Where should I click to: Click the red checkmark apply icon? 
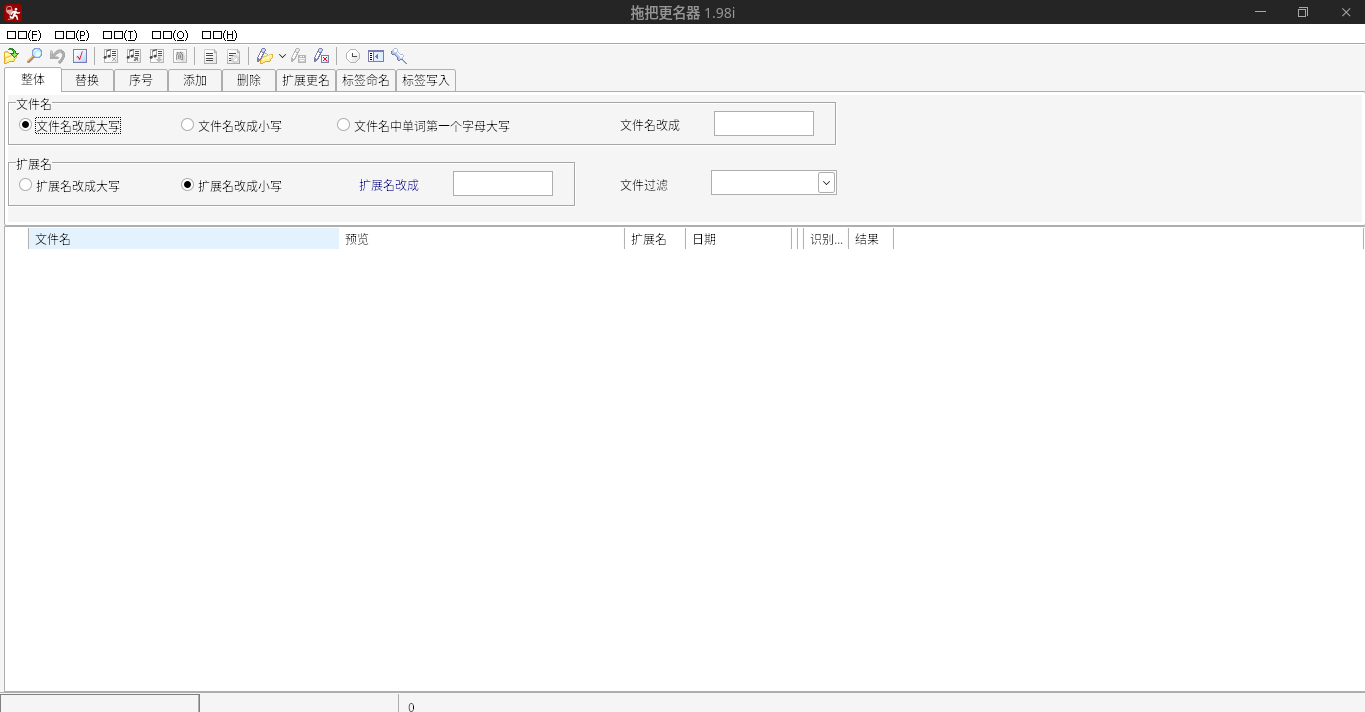[80, 56]
